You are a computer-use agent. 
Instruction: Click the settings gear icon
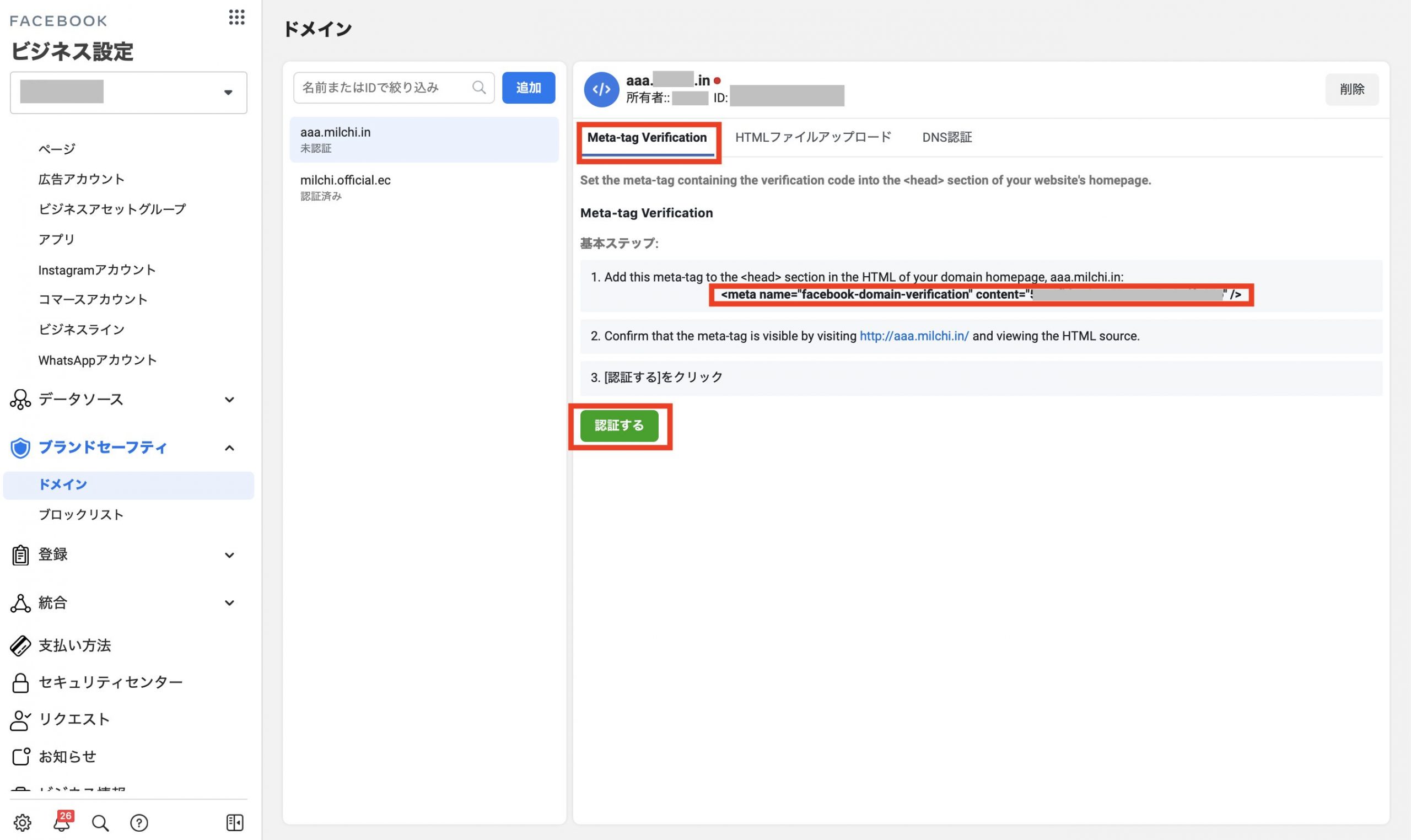[x=23, y=822]
